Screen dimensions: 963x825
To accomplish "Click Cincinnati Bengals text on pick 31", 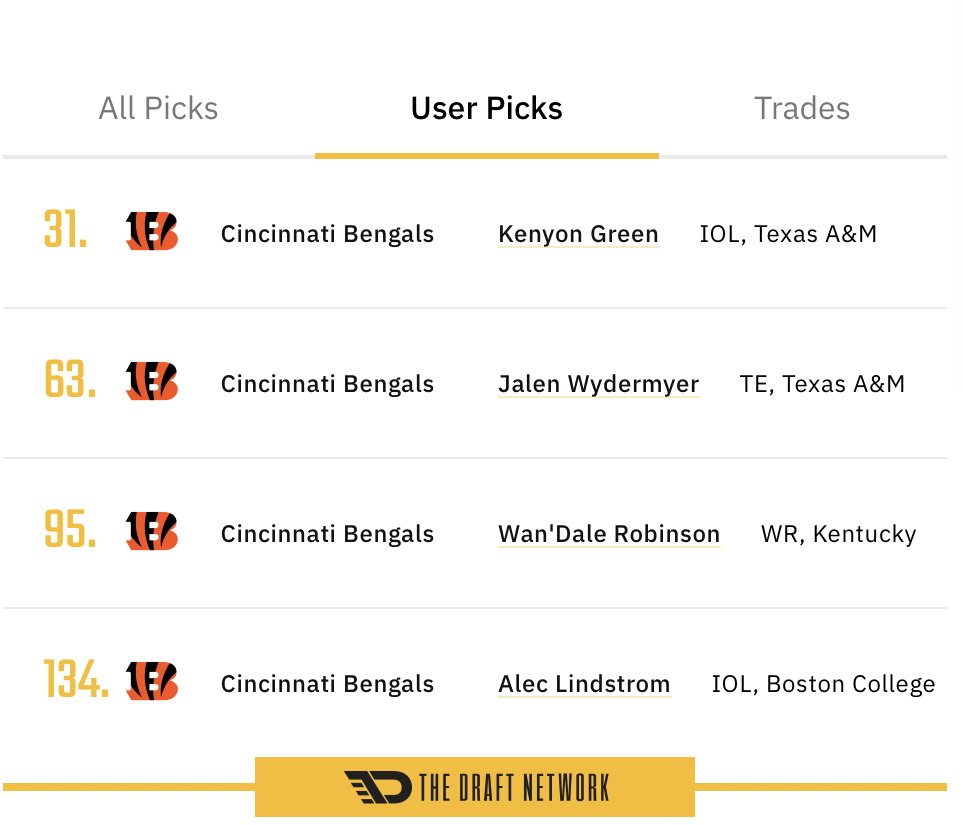I will (327, 234).
